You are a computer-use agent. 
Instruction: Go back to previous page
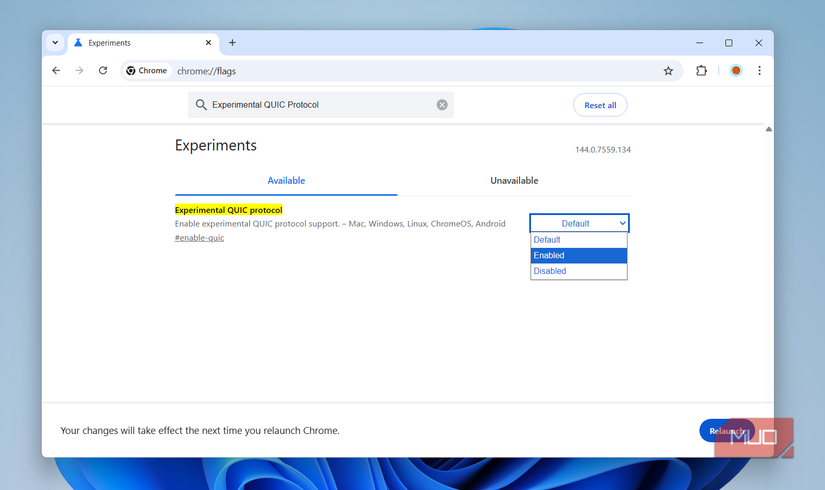tap(56, 71)
